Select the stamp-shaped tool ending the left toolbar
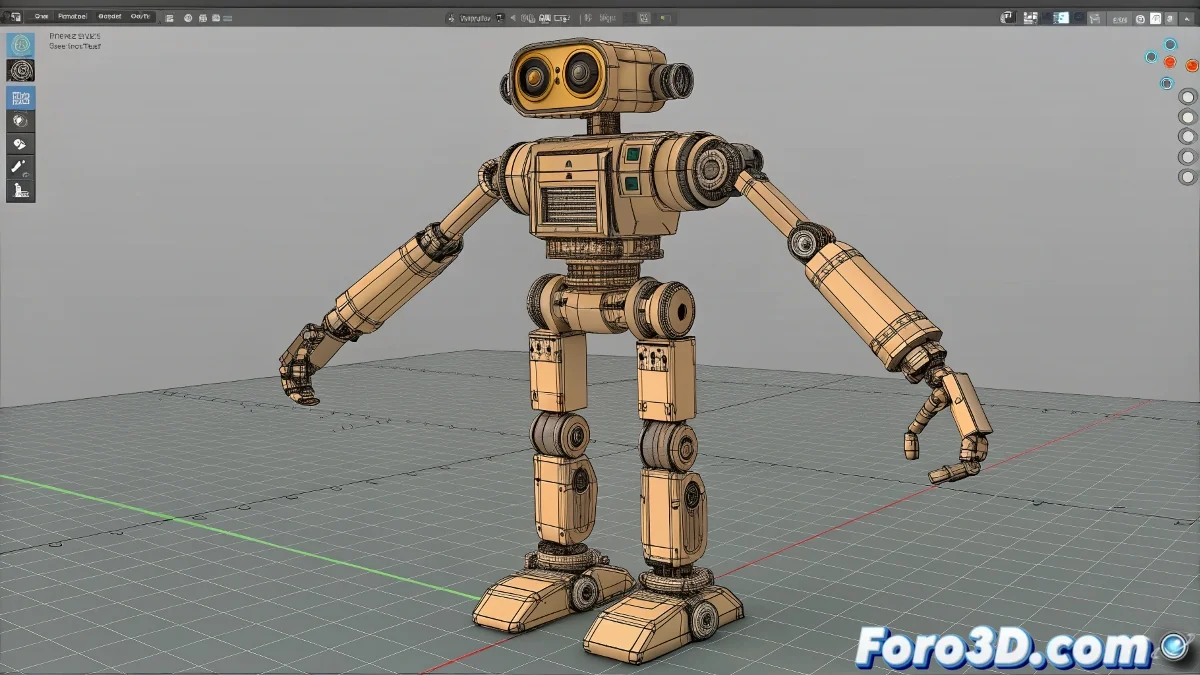The height and width of the screenshot is (675, 1200). tap(20, 190)
